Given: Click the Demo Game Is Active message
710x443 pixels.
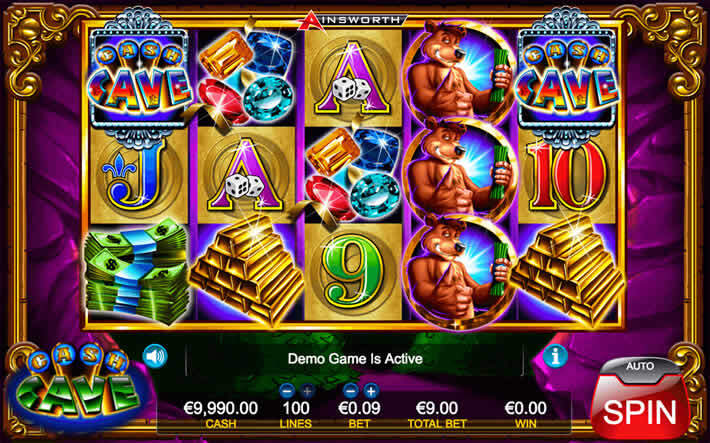Looking at the screenshot, I should click(355, 359).
